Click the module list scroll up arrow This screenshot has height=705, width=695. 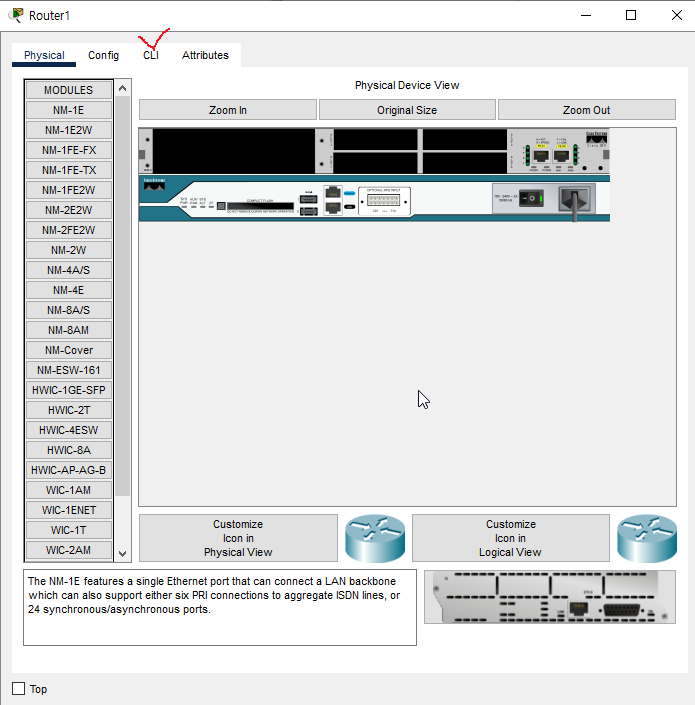tap(122, 89)
